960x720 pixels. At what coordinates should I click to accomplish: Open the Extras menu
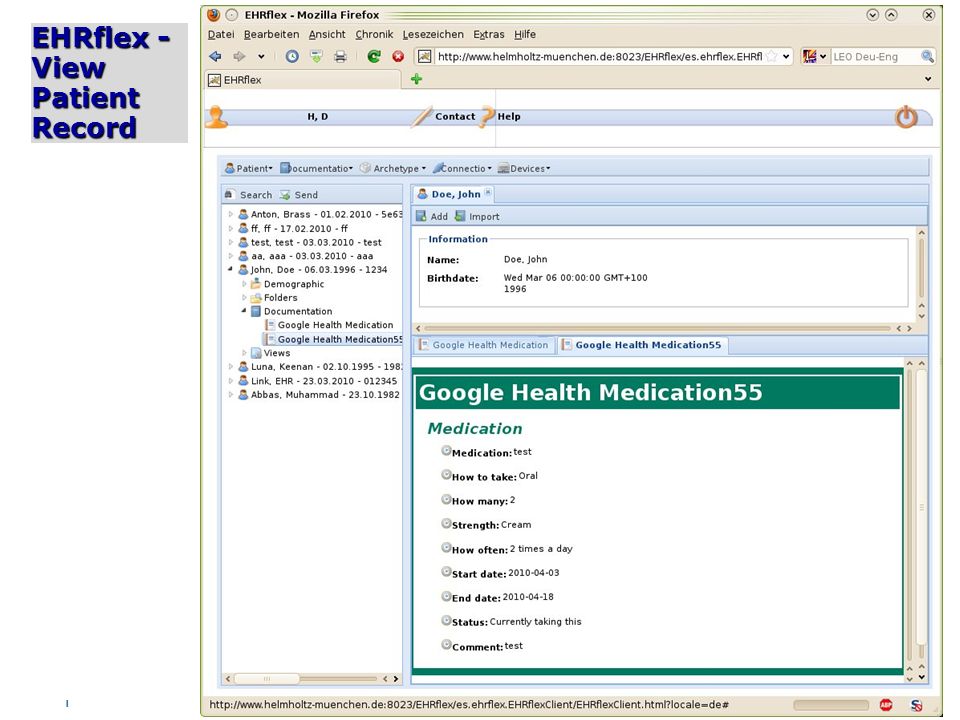click(x=489, y=34)
